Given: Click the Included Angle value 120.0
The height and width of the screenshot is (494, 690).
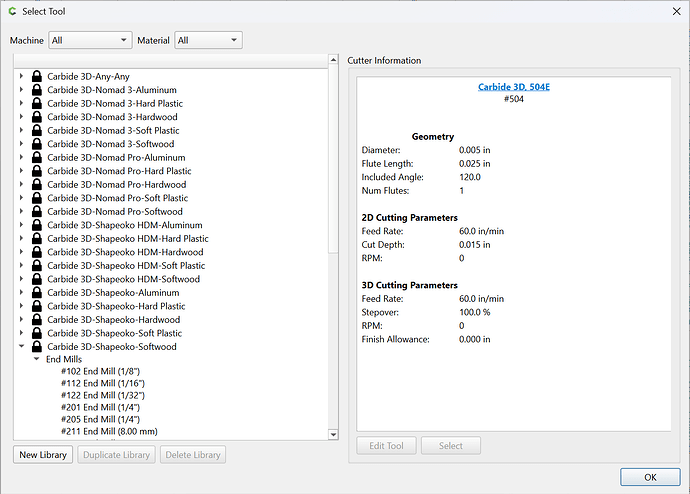Looking at the screenshot, I should point(470,177).
